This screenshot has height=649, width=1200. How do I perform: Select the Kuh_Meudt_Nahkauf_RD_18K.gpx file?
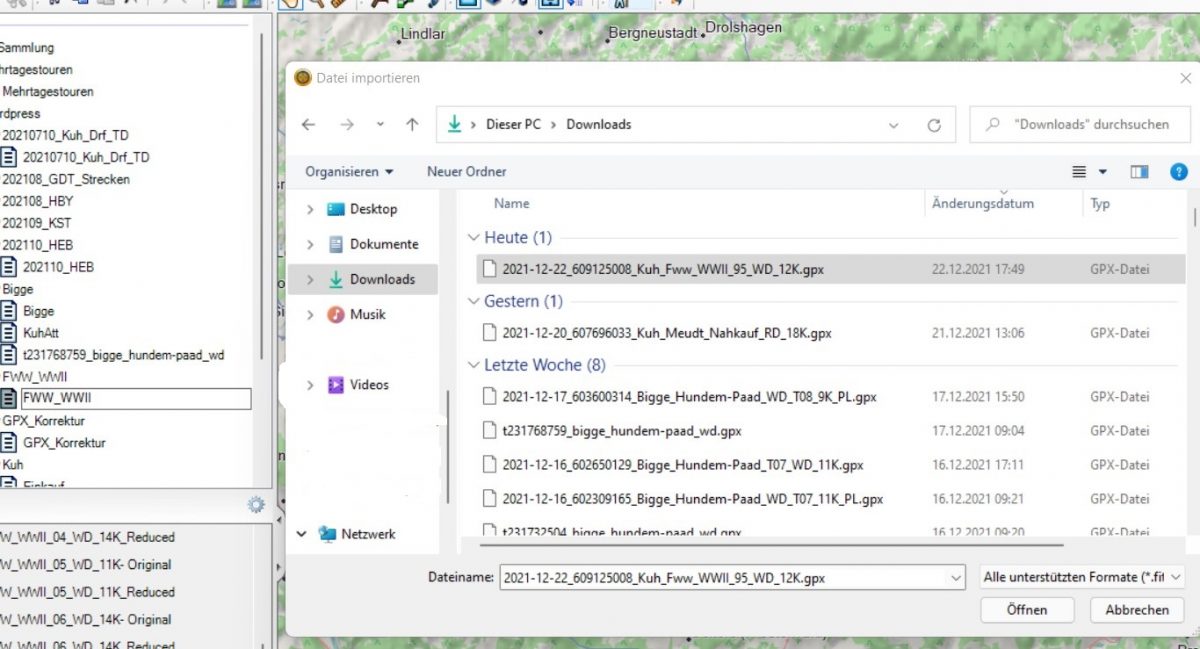(x=667, y=332)
